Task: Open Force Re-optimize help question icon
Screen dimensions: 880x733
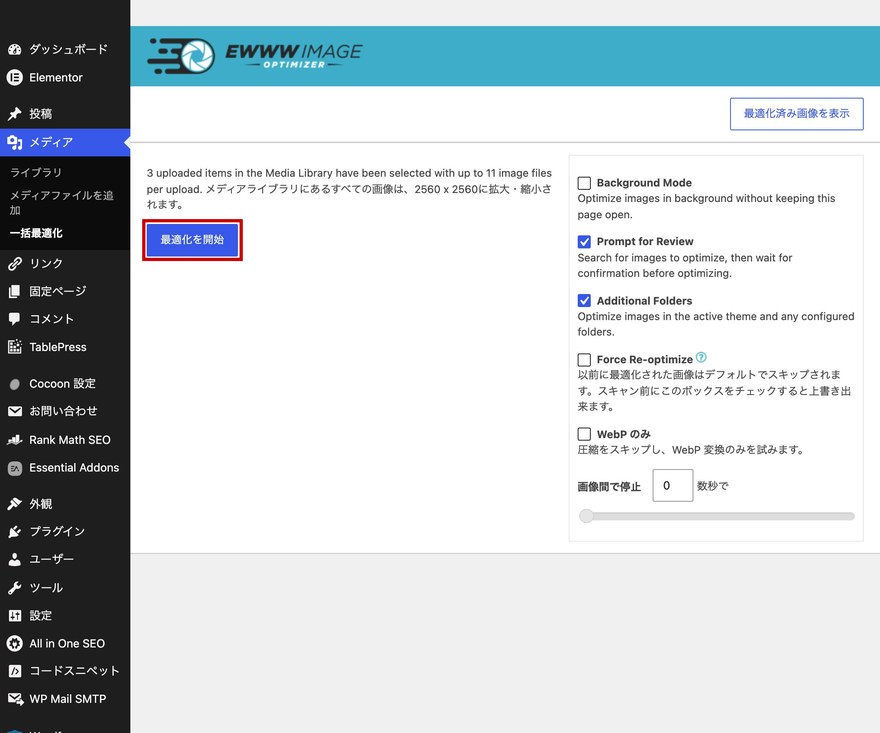Action: pos(701,358)
